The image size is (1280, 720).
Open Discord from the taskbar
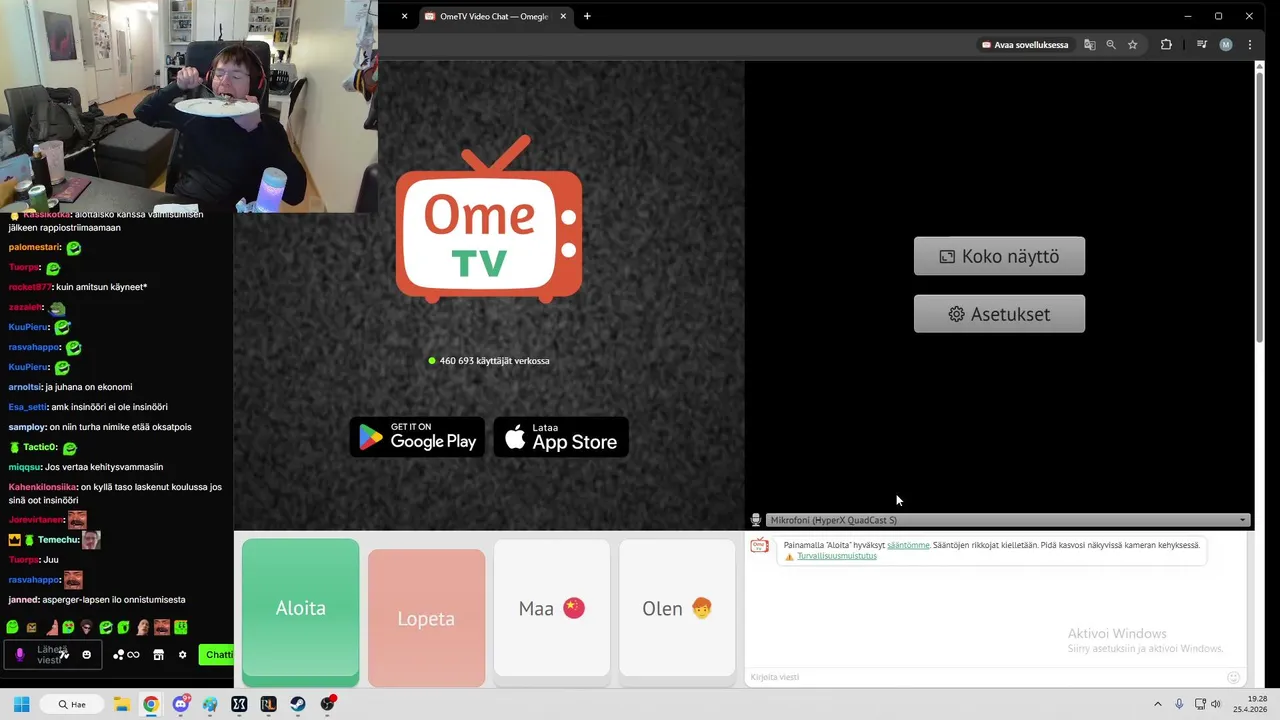pos(181,704)
